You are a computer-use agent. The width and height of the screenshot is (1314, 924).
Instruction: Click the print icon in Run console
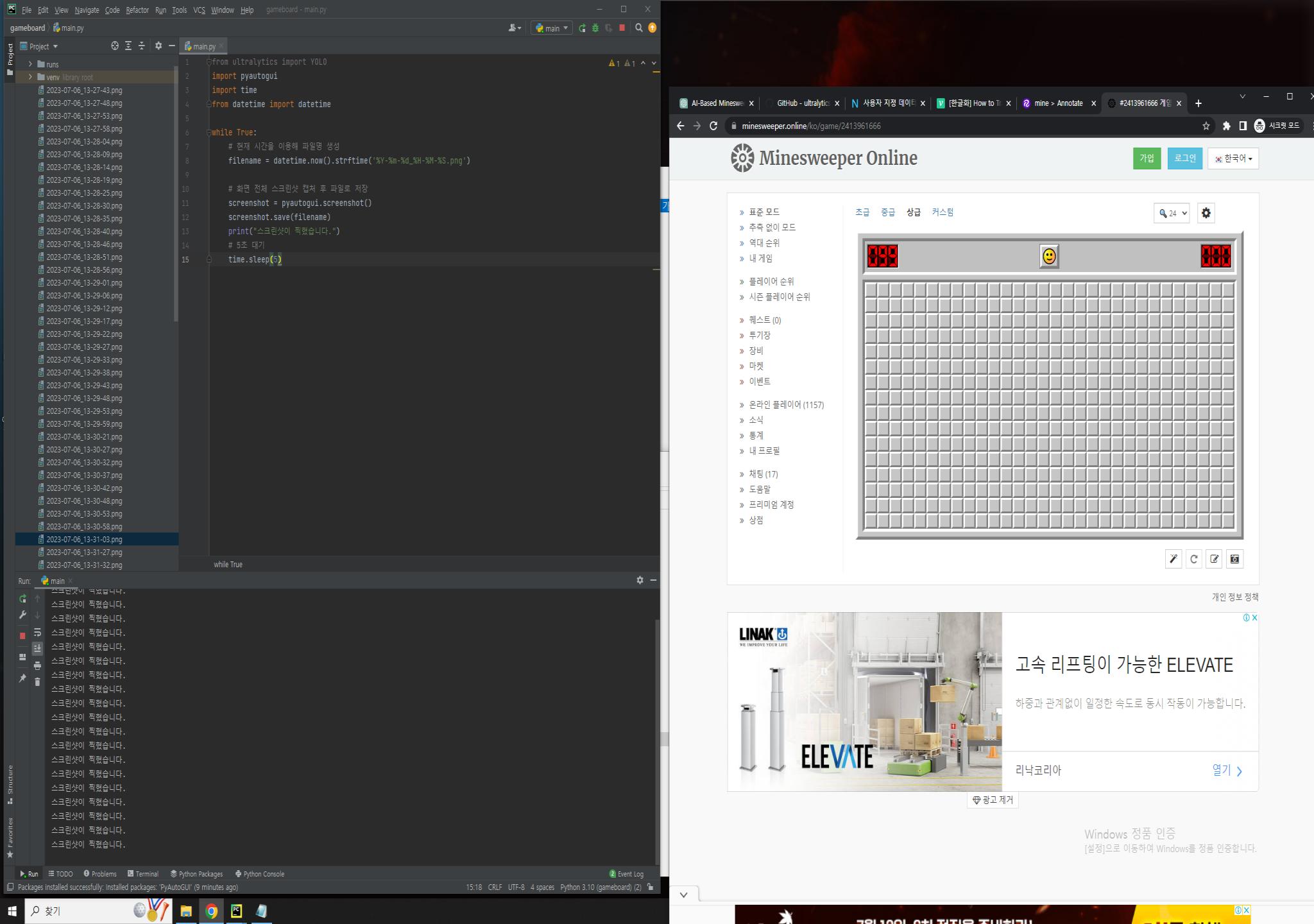pyautogui.click(x=37, y=665)
